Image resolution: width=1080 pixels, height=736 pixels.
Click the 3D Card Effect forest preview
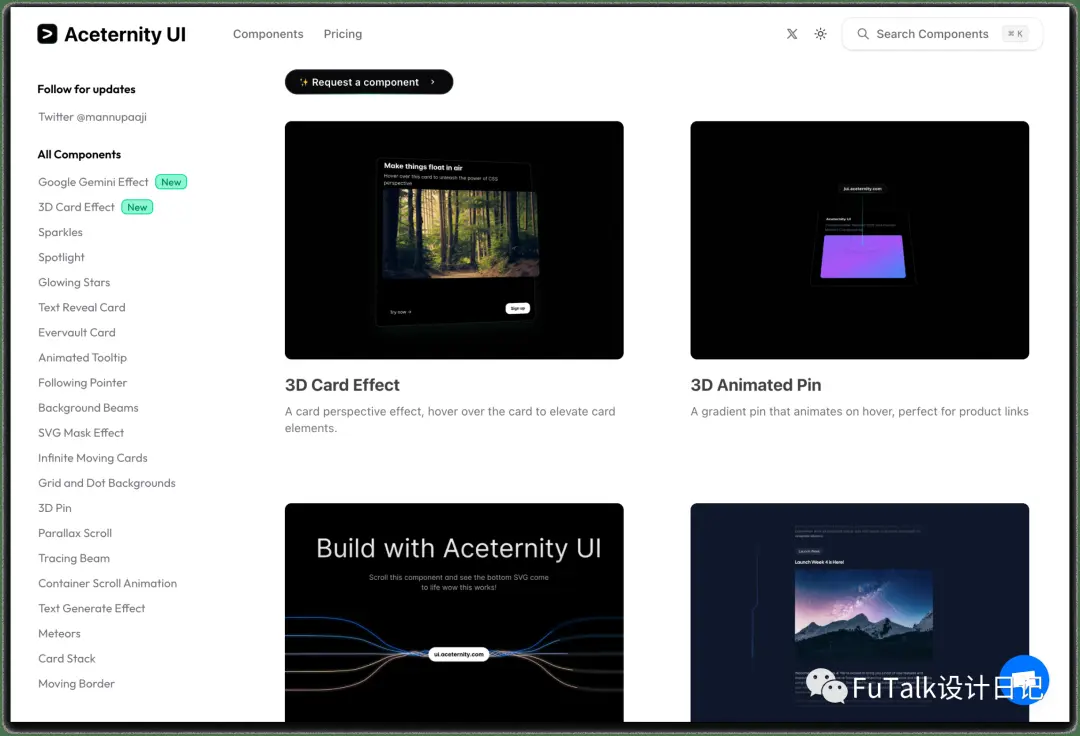click(455, 240)
